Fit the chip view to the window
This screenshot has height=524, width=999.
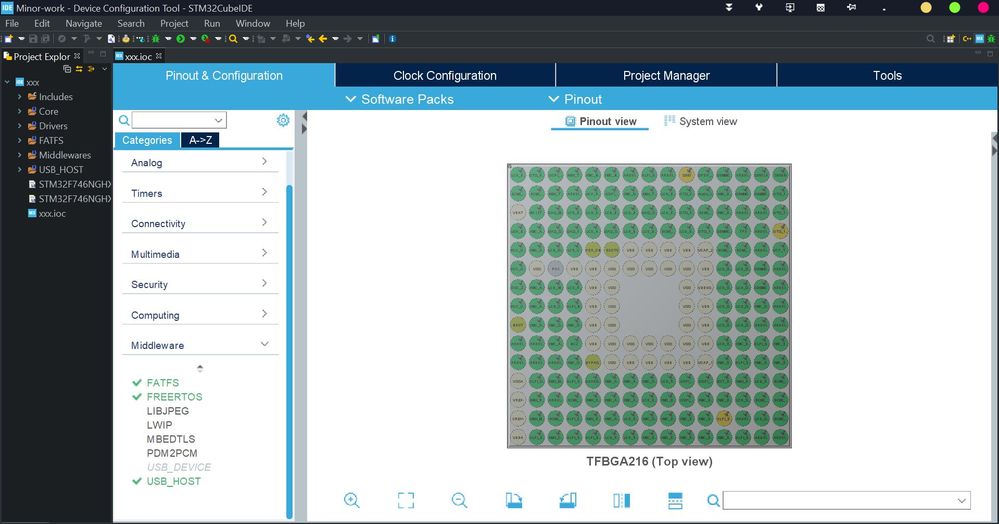406,500
